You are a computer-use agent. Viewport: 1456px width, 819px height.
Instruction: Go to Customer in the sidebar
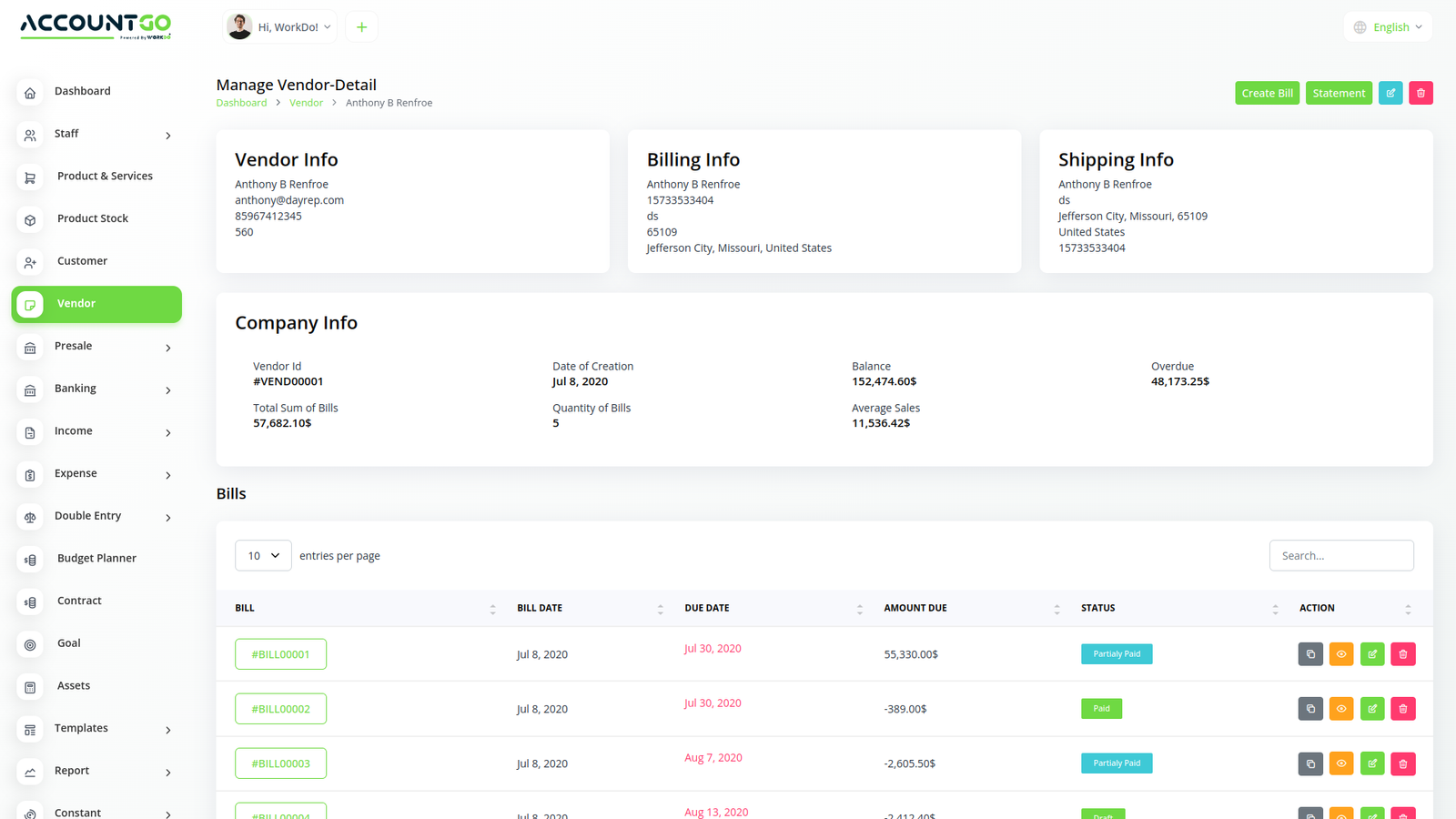point(82,261)
